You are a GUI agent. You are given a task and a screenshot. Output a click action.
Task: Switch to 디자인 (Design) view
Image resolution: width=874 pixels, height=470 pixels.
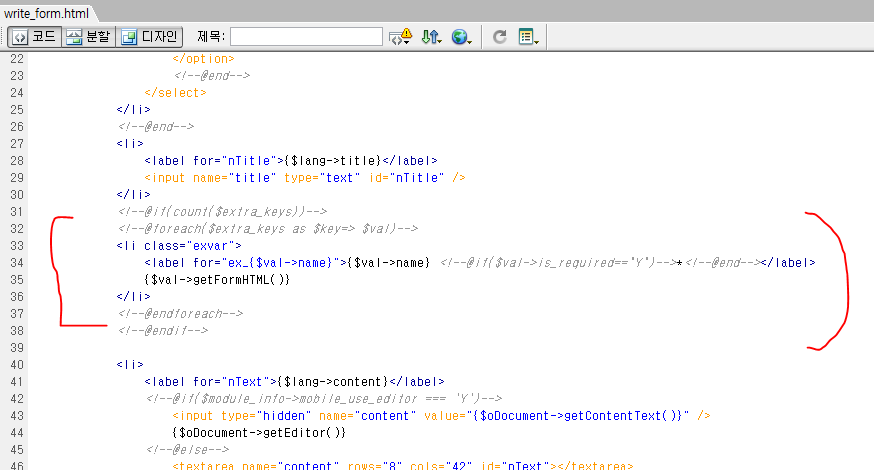[x=149, y=37]
